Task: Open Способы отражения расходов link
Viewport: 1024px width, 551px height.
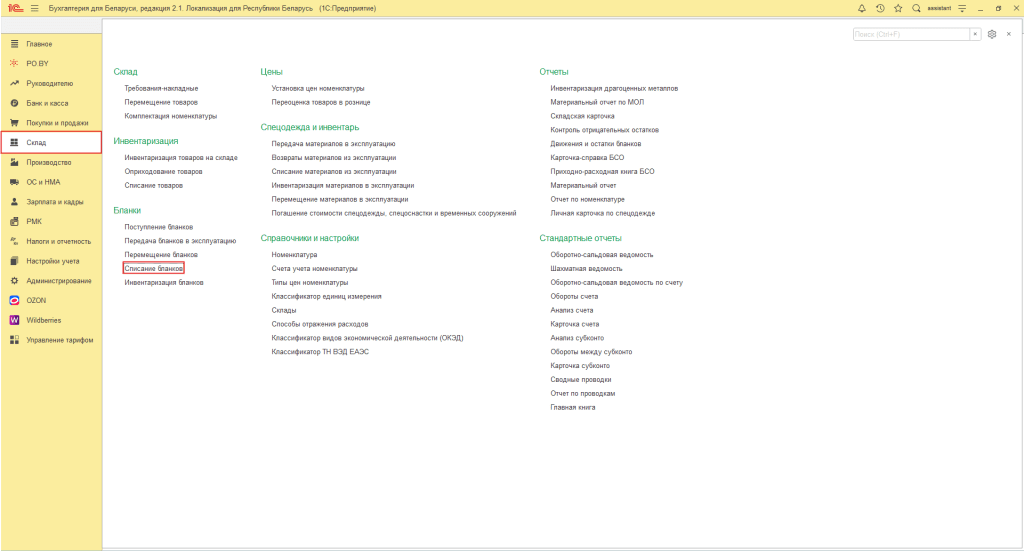Action: click(320, 324)
